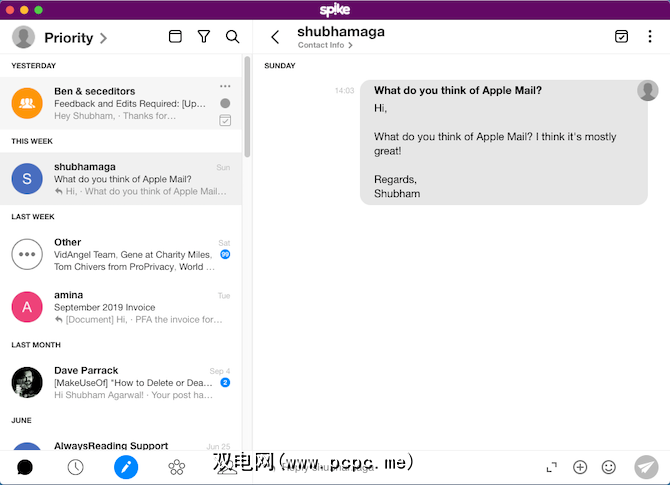Click the task checkmark icon in conversation header
This screenshot has height=485, width=670.
click(x=621, y=37)
